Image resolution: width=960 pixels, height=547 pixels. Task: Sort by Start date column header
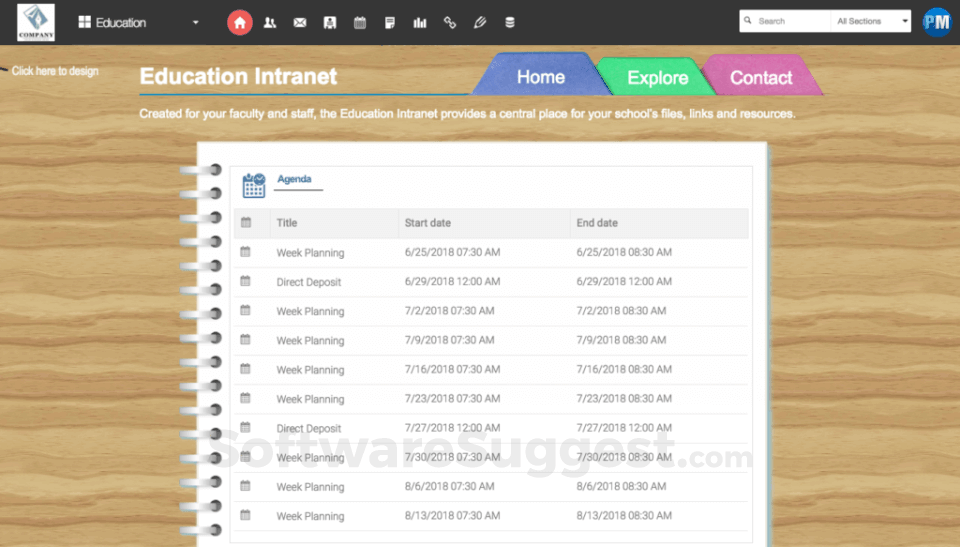pyautogui.click(x=427, y=223)
